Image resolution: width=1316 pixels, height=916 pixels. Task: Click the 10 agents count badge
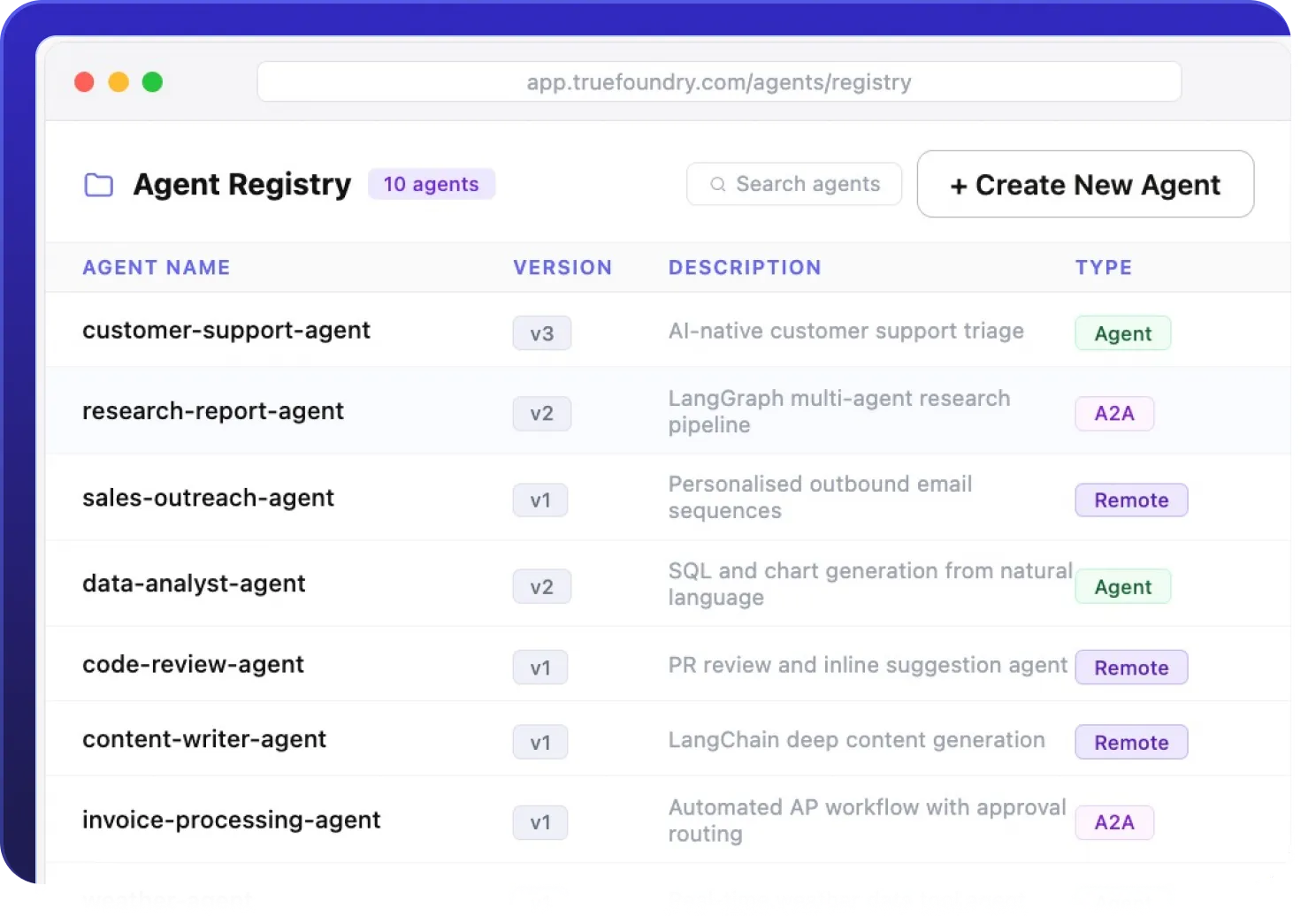[x=432, y=184]
